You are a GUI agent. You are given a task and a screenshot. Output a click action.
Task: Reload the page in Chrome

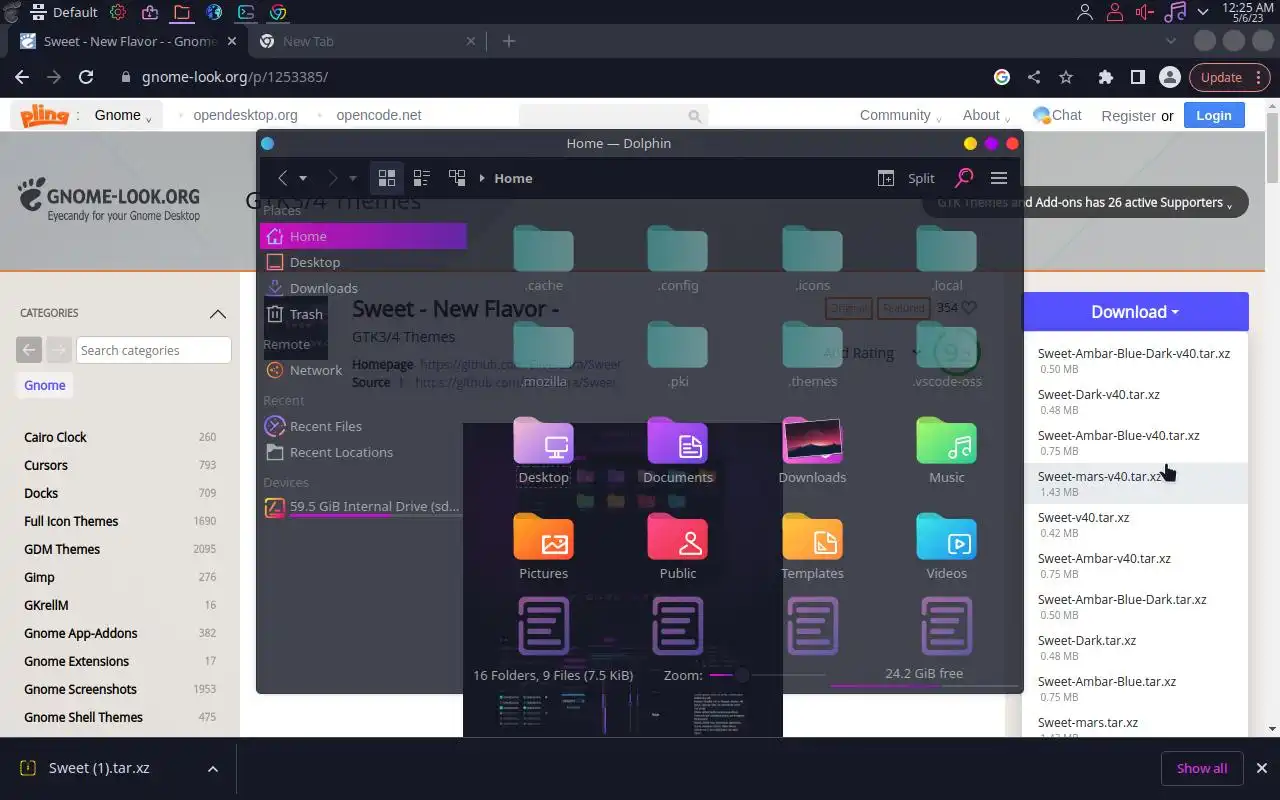click(86, 77)
